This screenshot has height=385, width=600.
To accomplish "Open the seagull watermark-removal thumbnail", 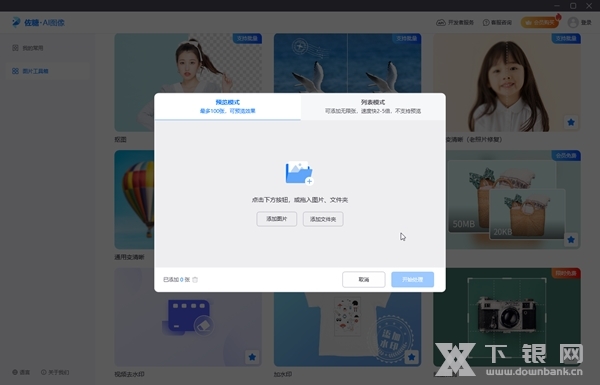I will (347, 63).
